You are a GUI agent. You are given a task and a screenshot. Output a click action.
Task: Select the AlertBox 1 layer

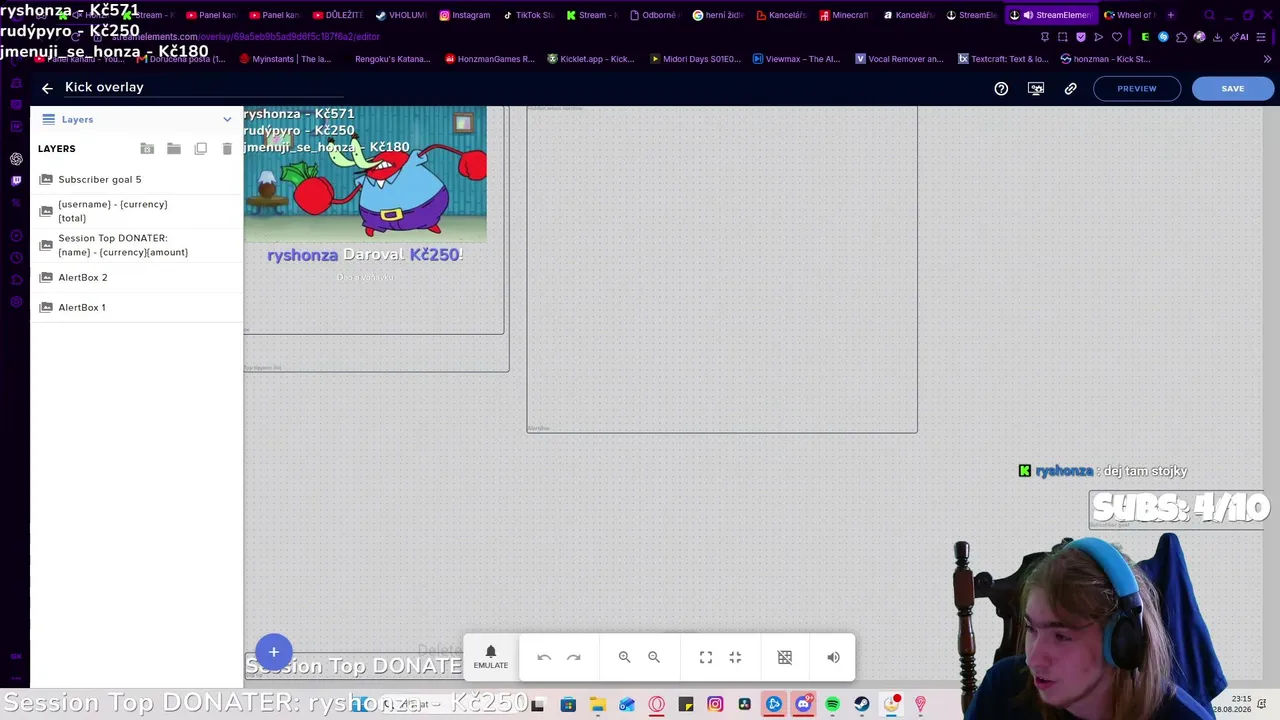136,307
